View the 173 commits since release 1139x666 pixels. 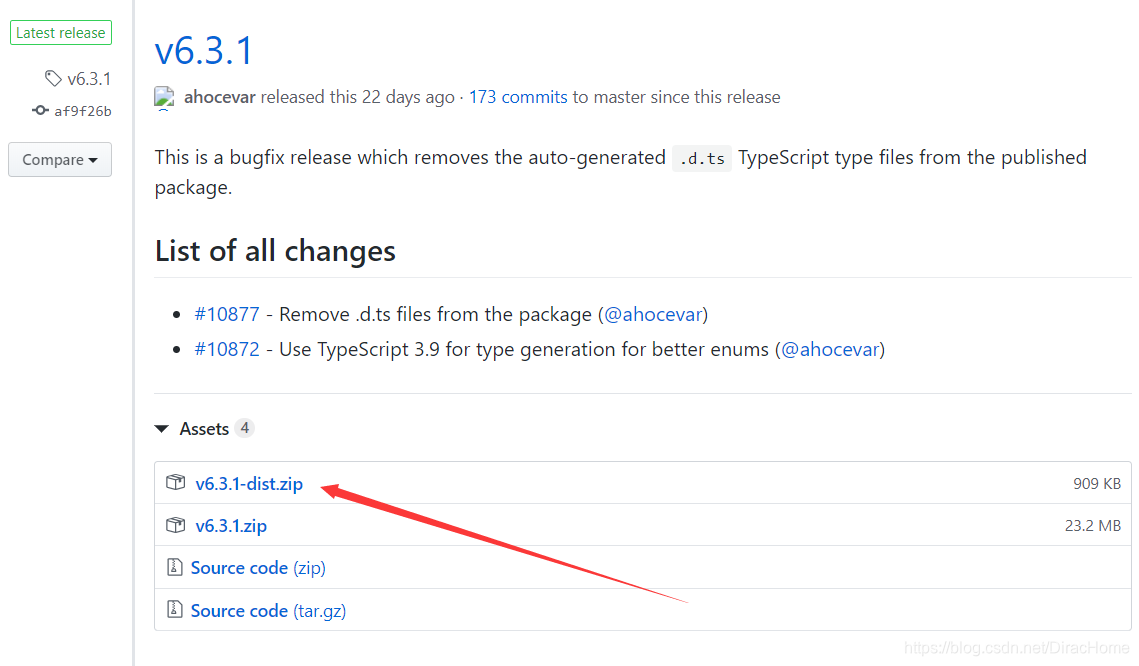[x=518, y=97]
